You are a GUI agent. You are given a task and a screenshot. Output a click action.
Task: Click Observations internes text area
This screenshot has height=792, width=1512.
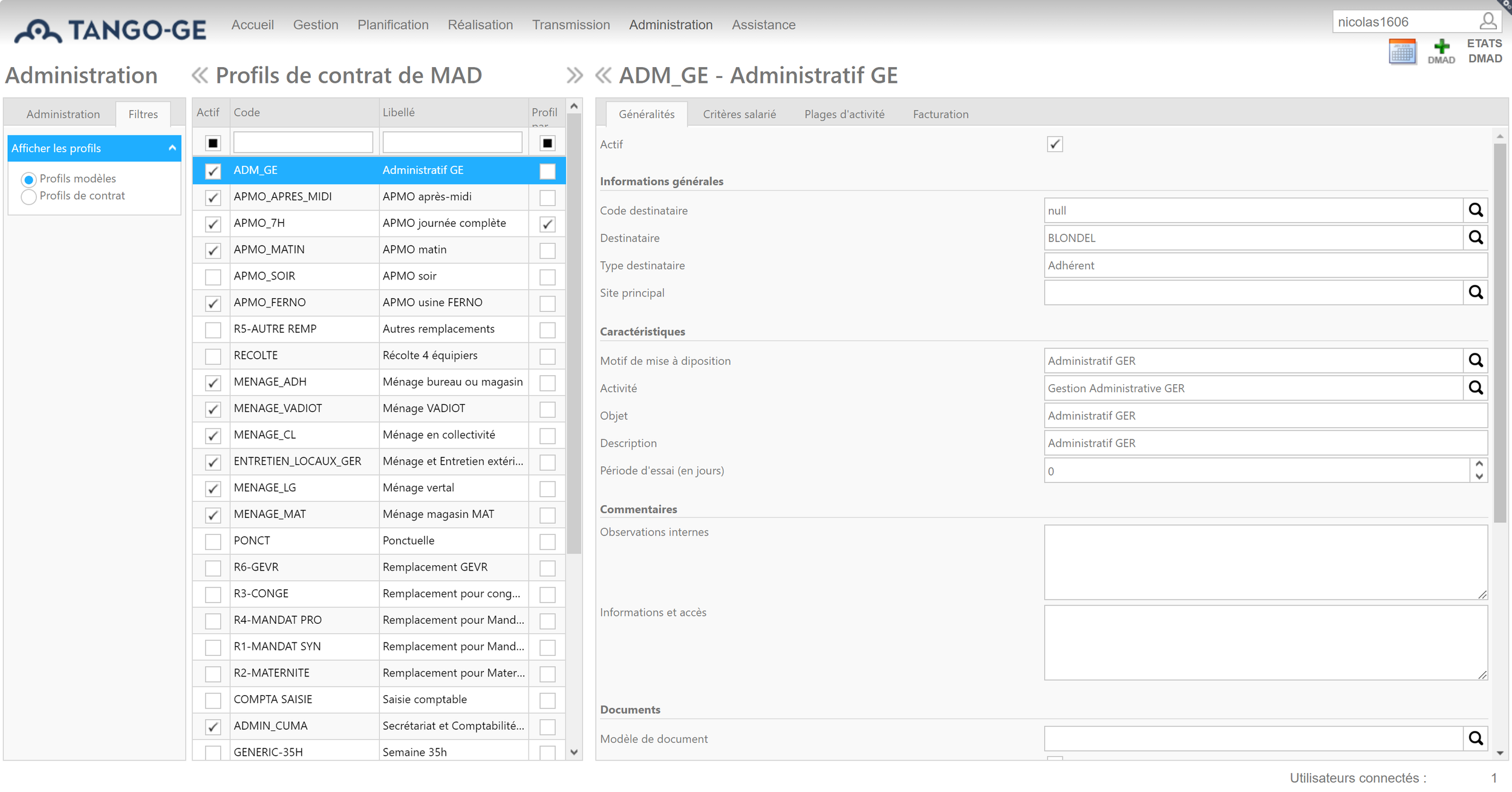tap(1265, 562)
